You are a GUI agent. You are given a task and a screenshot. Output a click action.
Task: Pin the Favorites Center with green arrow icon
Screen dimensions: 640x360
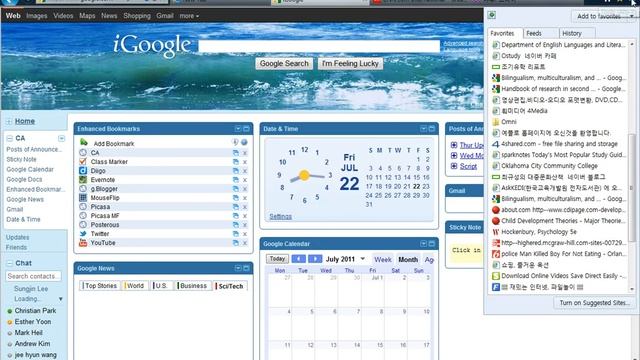[x=492, y=15]
